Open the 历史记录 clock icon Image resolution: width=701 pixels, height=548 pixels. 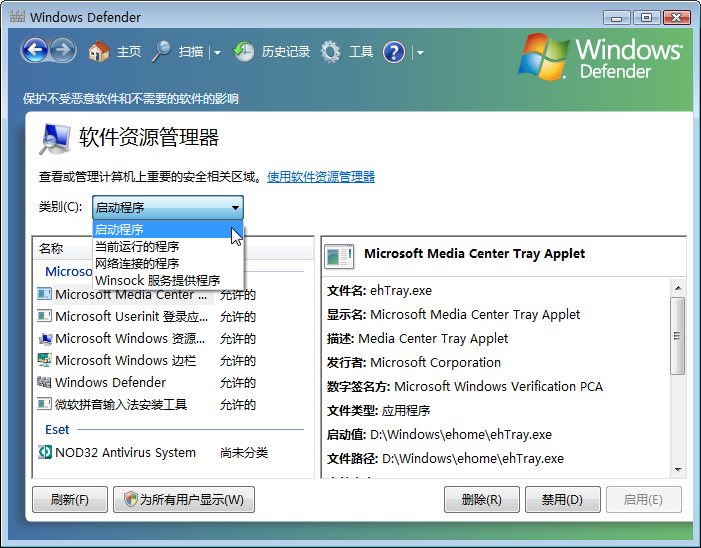(244, 52)
